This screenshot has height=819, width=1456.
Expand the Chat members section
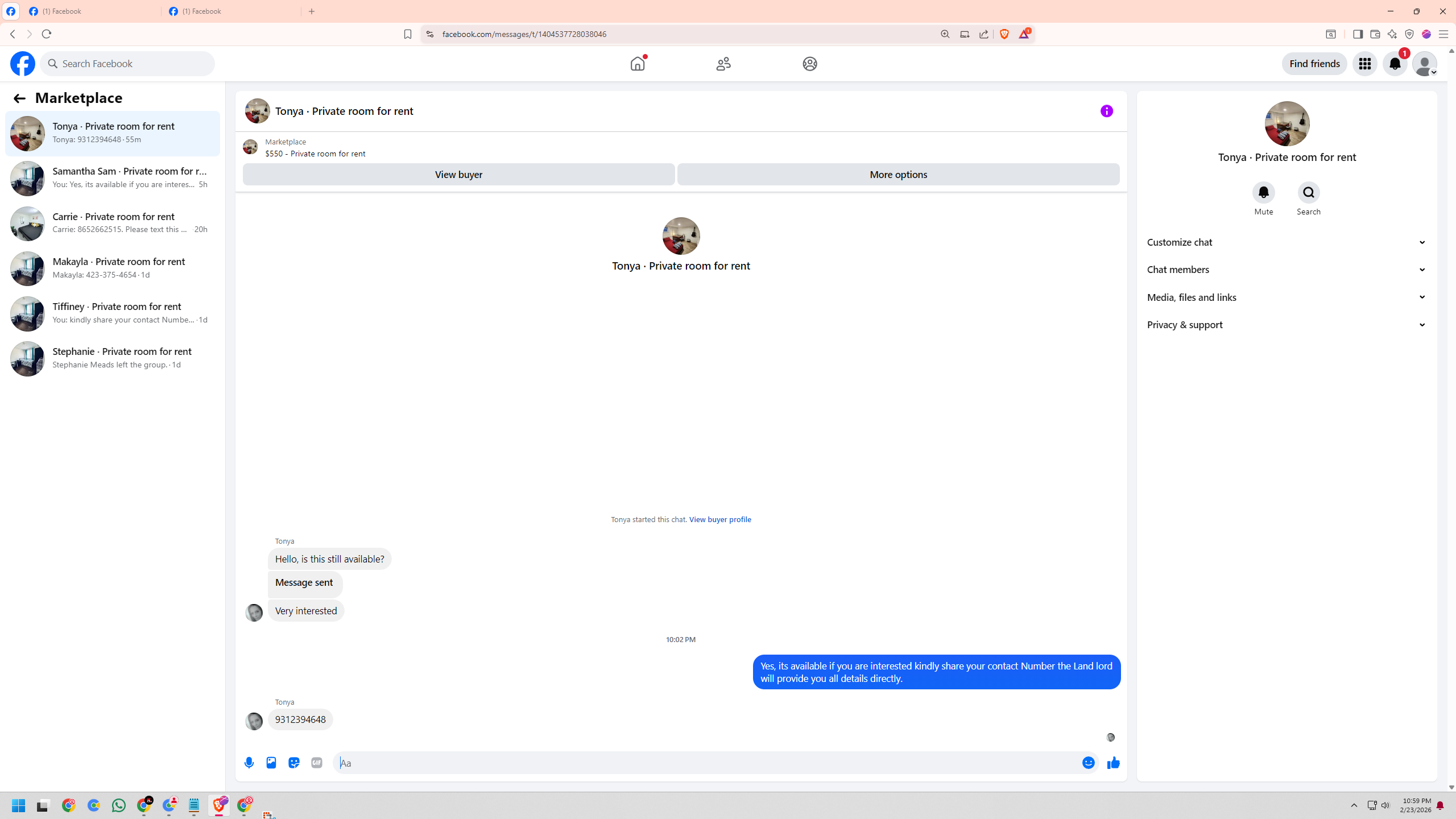1287,270
